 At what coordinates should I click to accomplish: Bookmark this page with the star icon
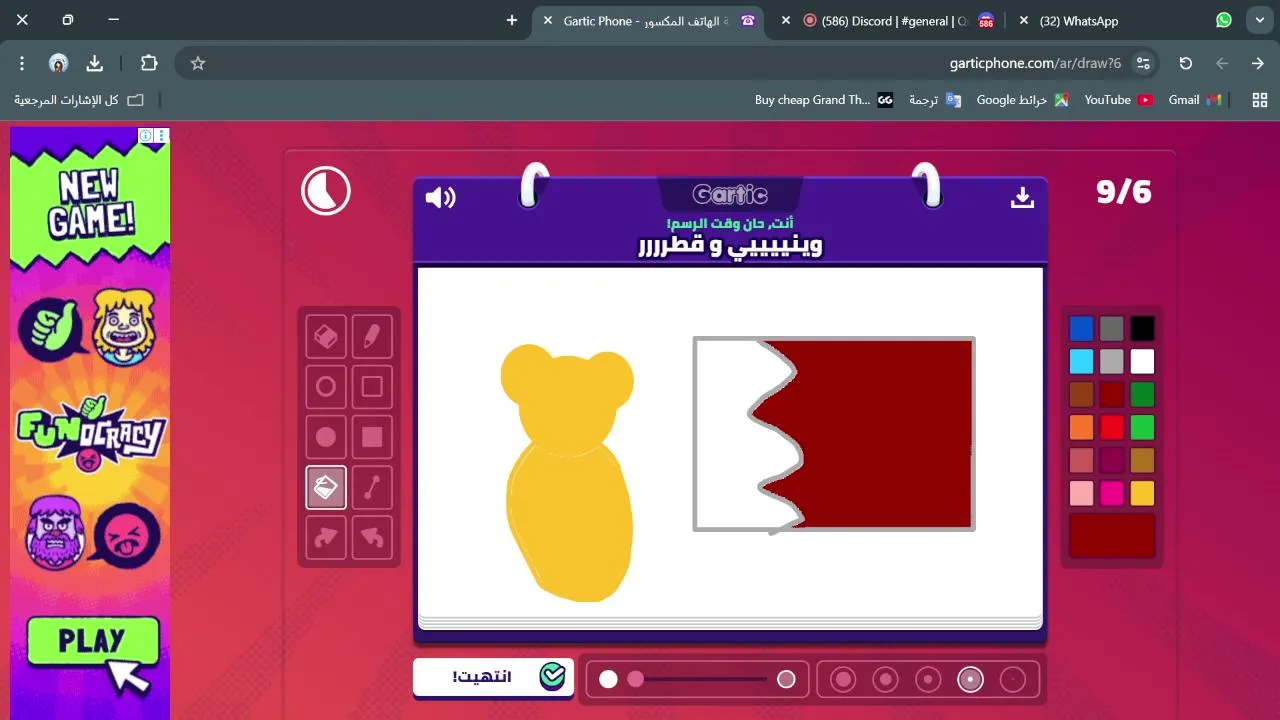tap(198, 63)
